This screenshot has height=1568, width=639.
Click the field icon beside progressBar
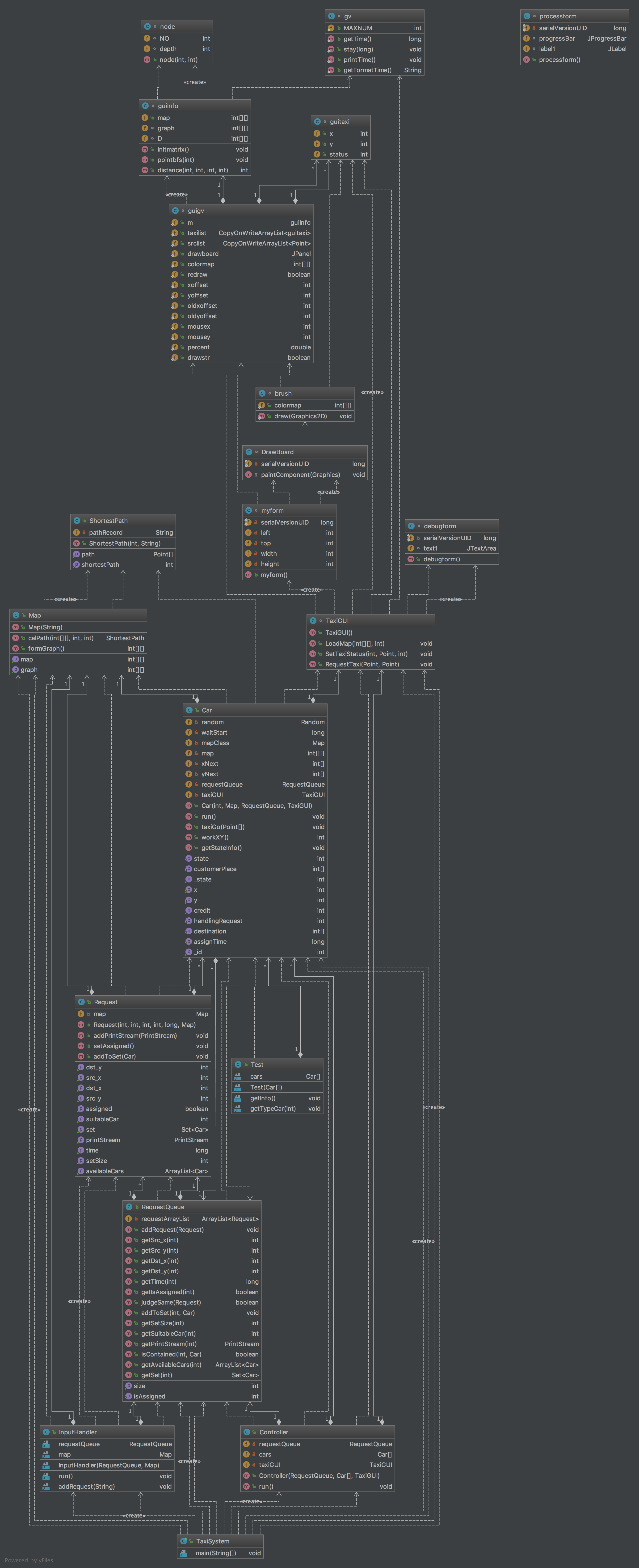(x=526, y=38)
